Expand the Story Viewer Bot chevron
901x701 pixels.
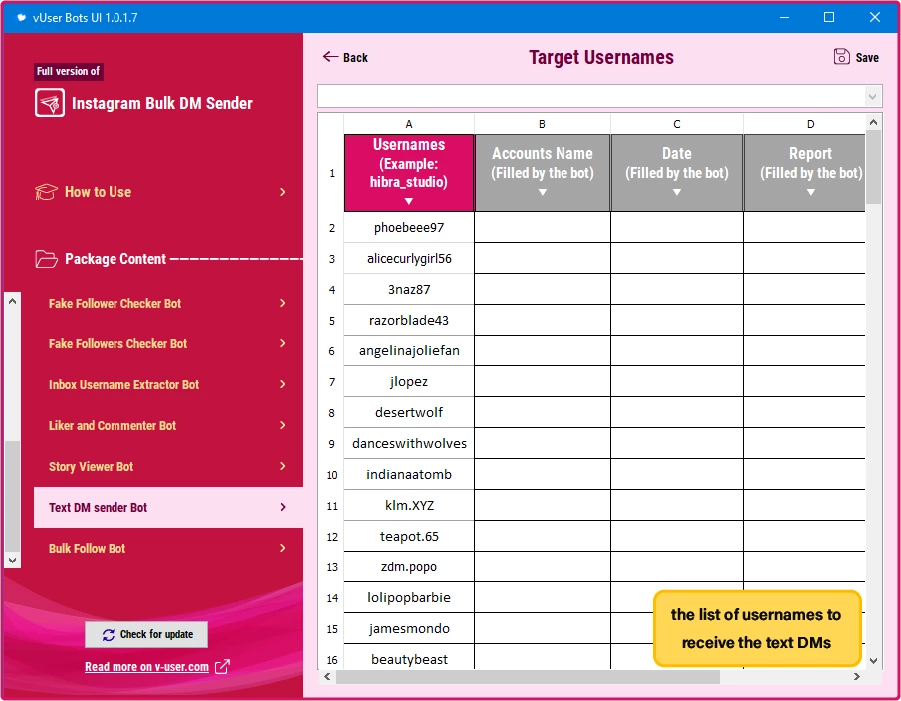click(x=283, y=466)
